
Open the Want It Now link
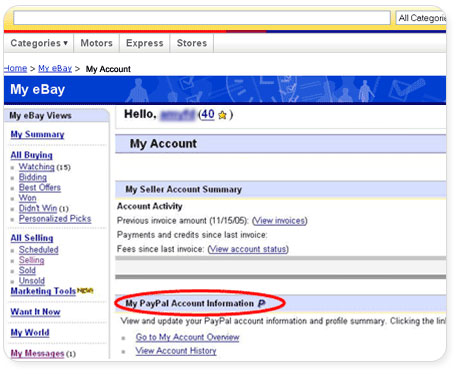[x=35, y=312]
